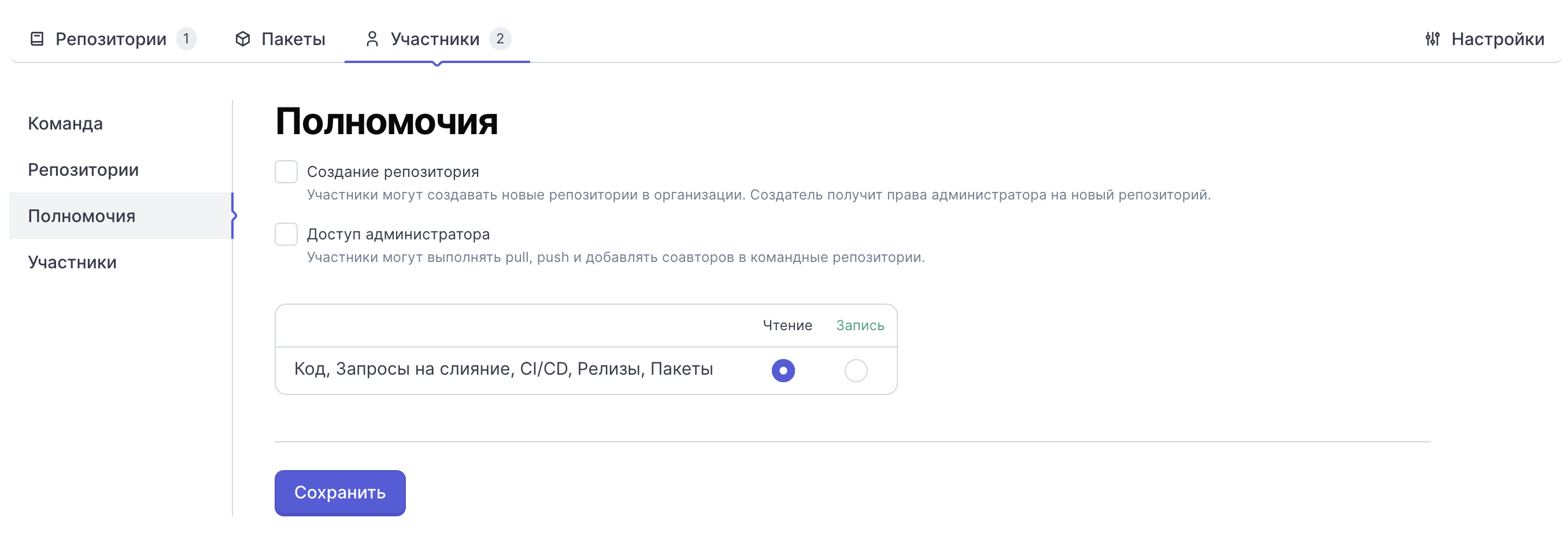The image size is (1568, 547).
Task: Click the Запись column header
Action: point(860,326)
